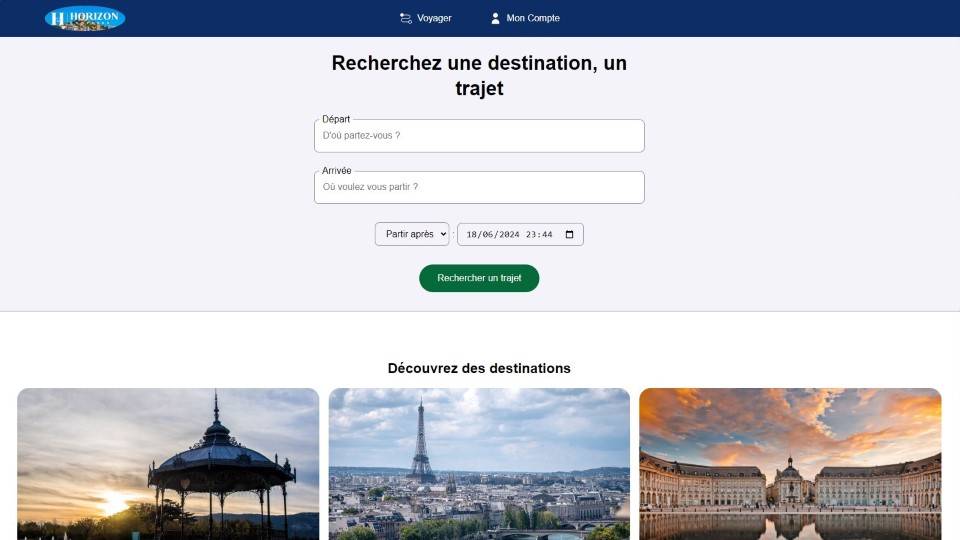960x540 pixels.
Task: Click the route icon beside Voyager
Action: pos(405,18)
